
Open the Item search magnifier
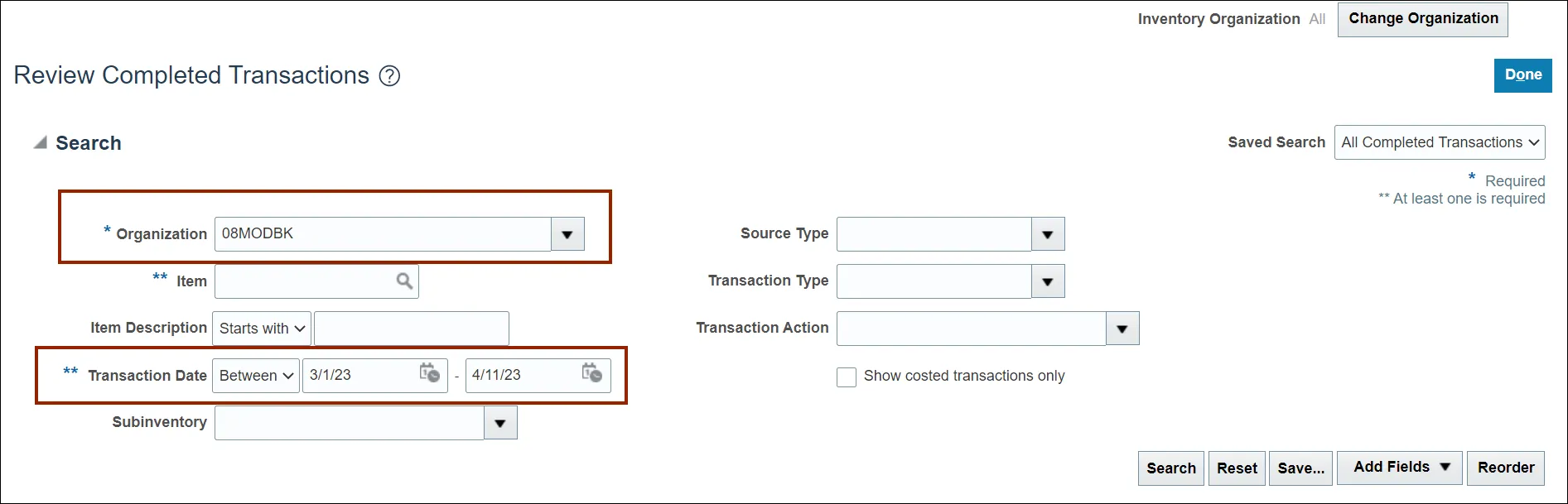pyautogui.click(x=404, y=281)
